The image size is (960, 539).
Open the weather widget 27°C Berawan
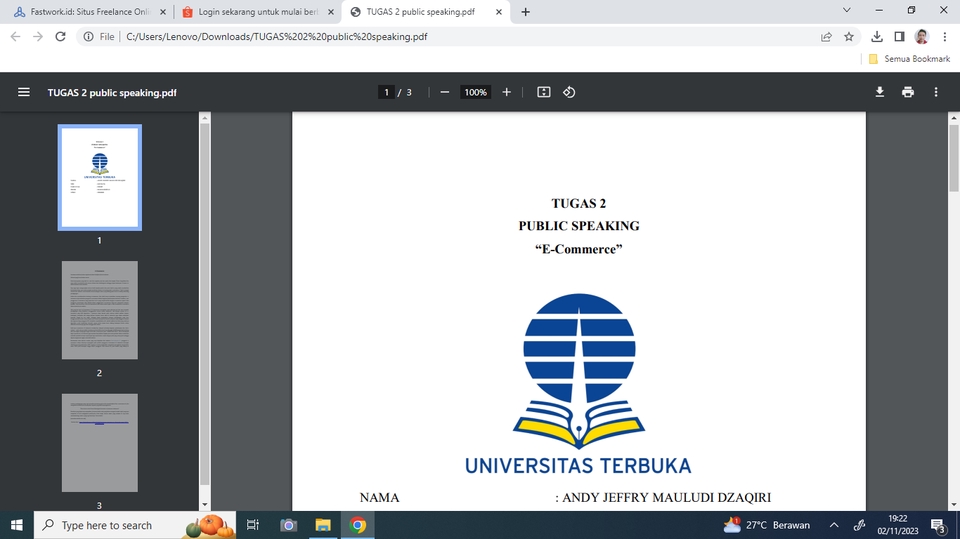coord(767,525)
